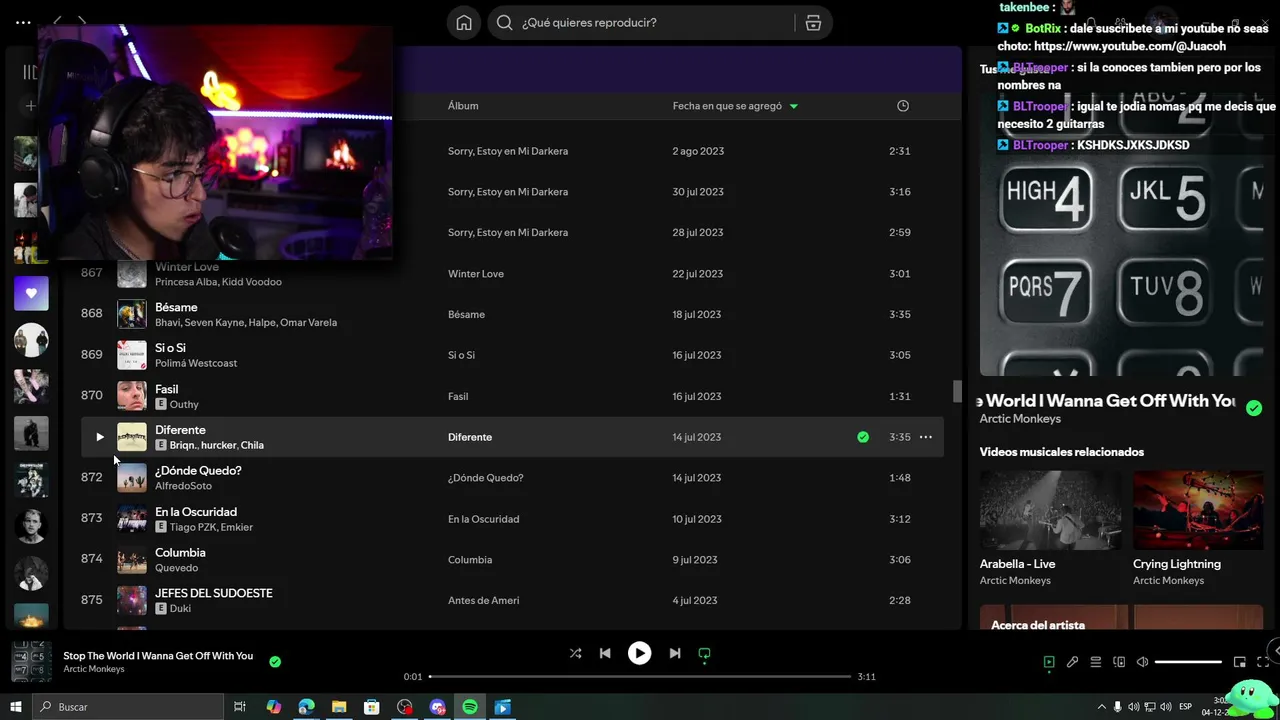
Task: Skip to the previous track
Action: [x=605, y=653]
